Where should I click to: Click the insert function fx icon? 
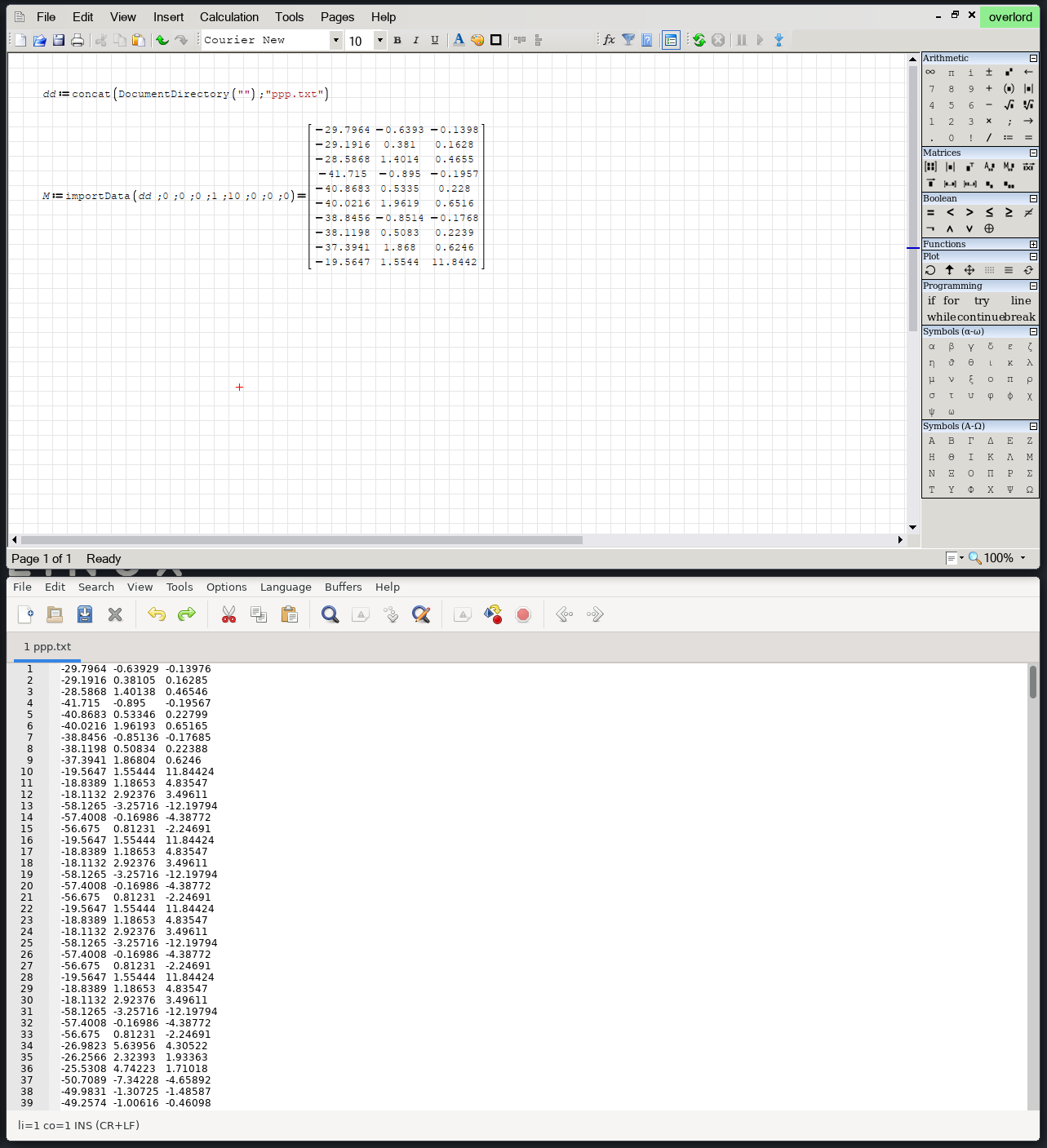click(x=609, y=40)
